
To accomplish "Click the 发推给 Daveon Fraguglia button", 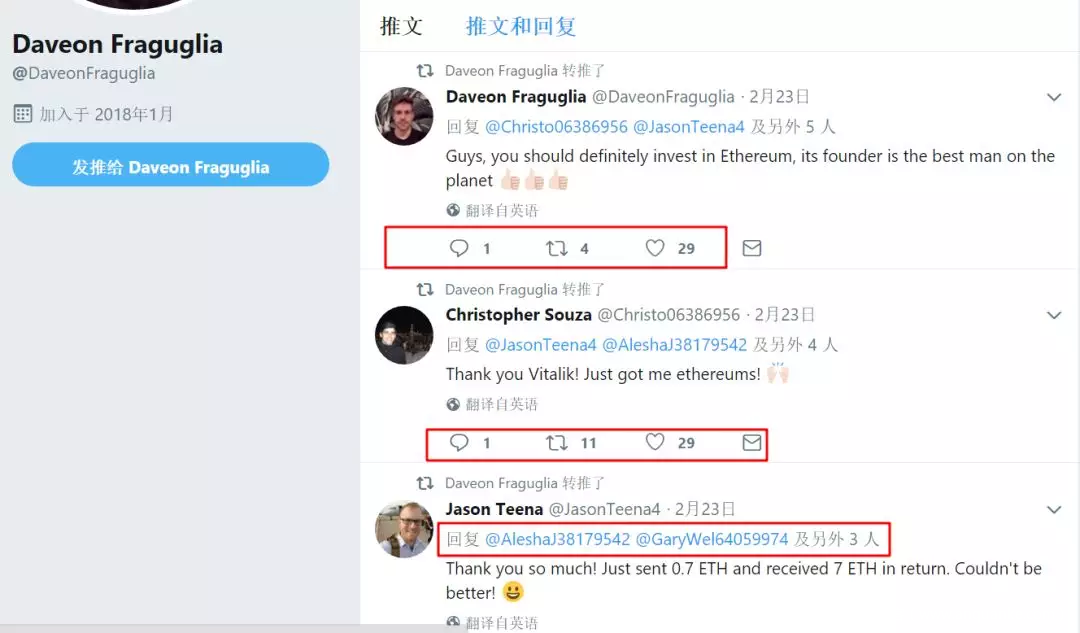I will click(x=170, y=165).
